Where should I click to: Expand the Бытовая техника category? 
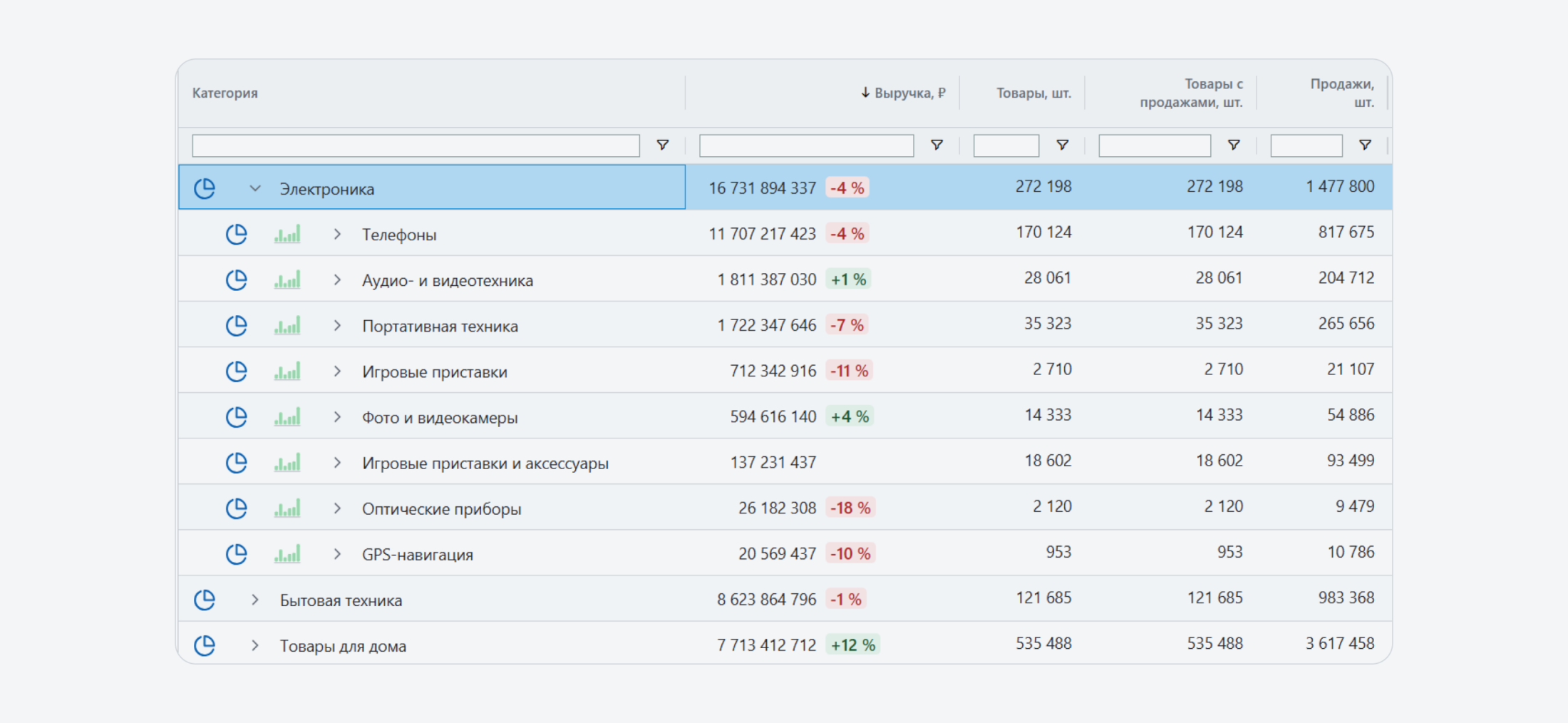pos(254,600)
